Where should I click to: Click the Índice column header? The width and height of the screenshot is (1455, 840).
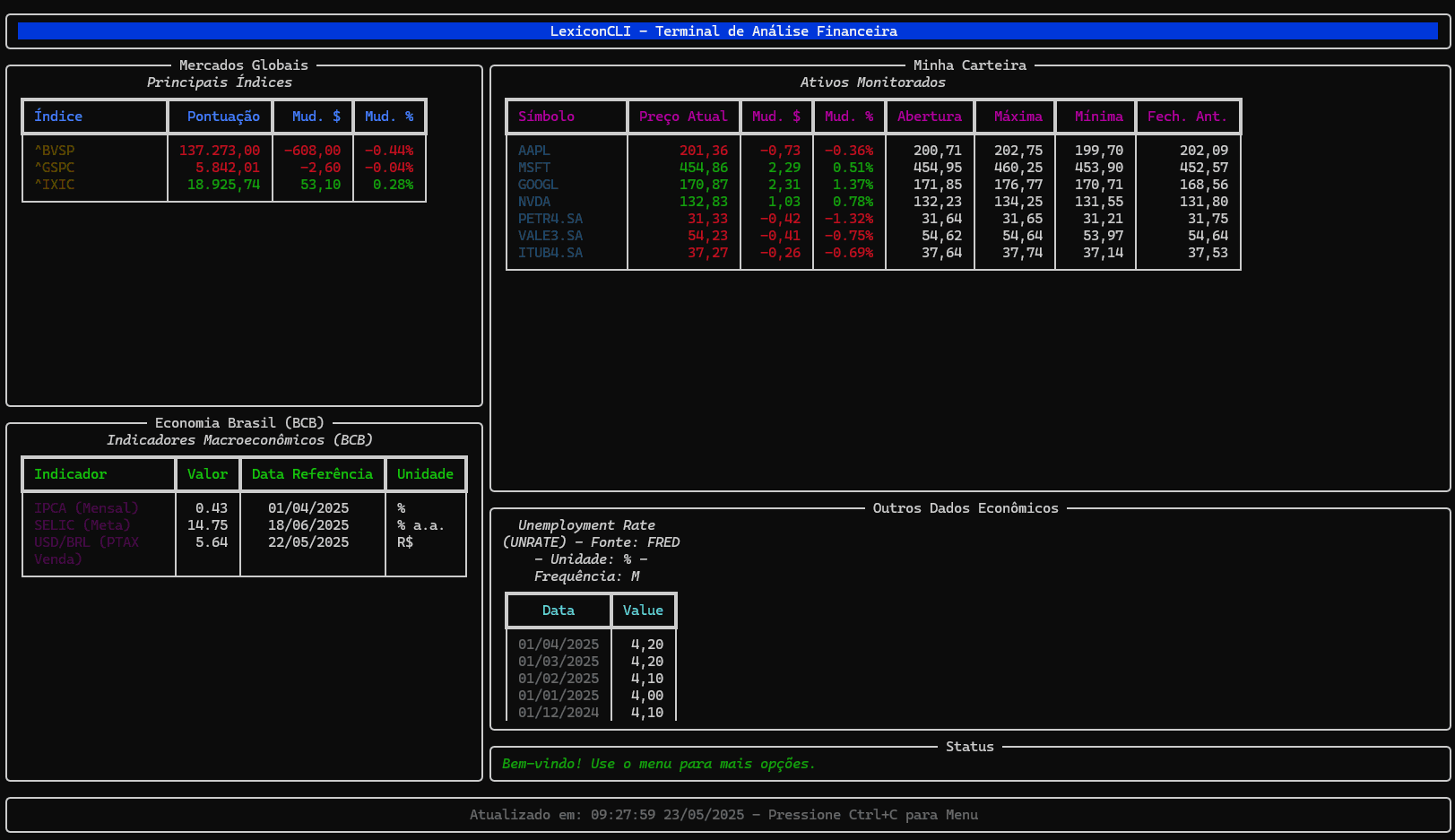pyautogui.click(x=58, y=117)
